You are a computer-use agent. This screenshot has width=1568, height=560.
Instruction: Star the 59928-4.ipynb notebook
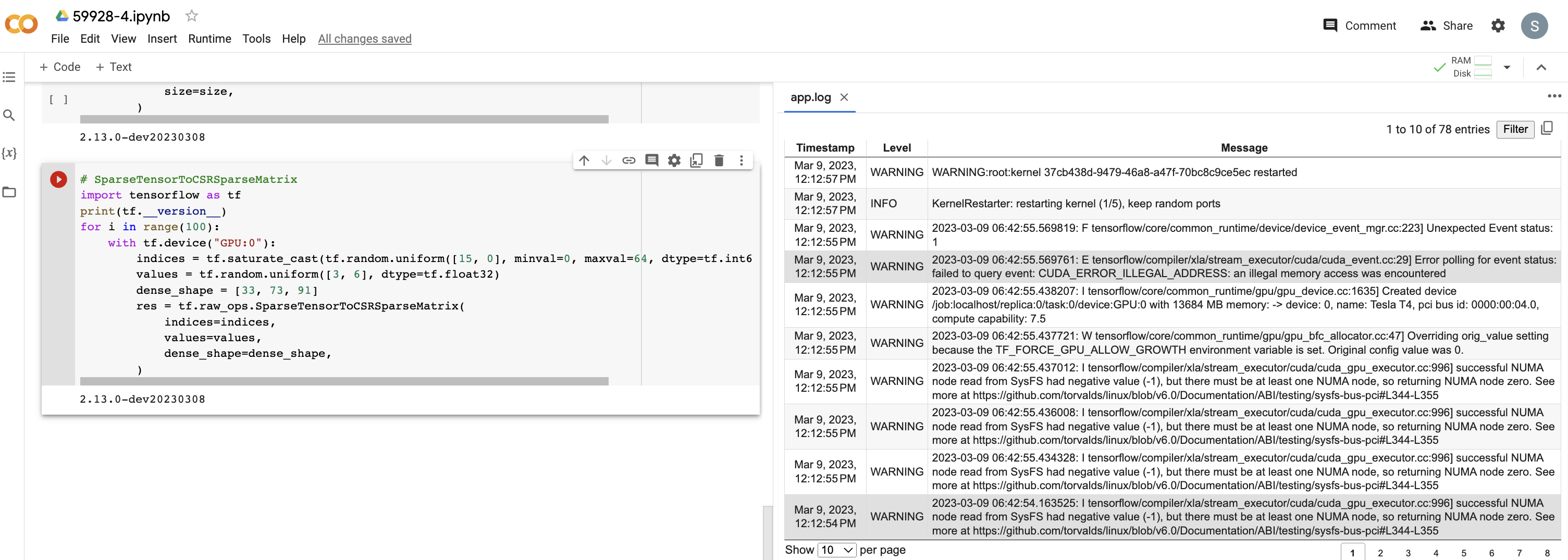tap(191, 16)
